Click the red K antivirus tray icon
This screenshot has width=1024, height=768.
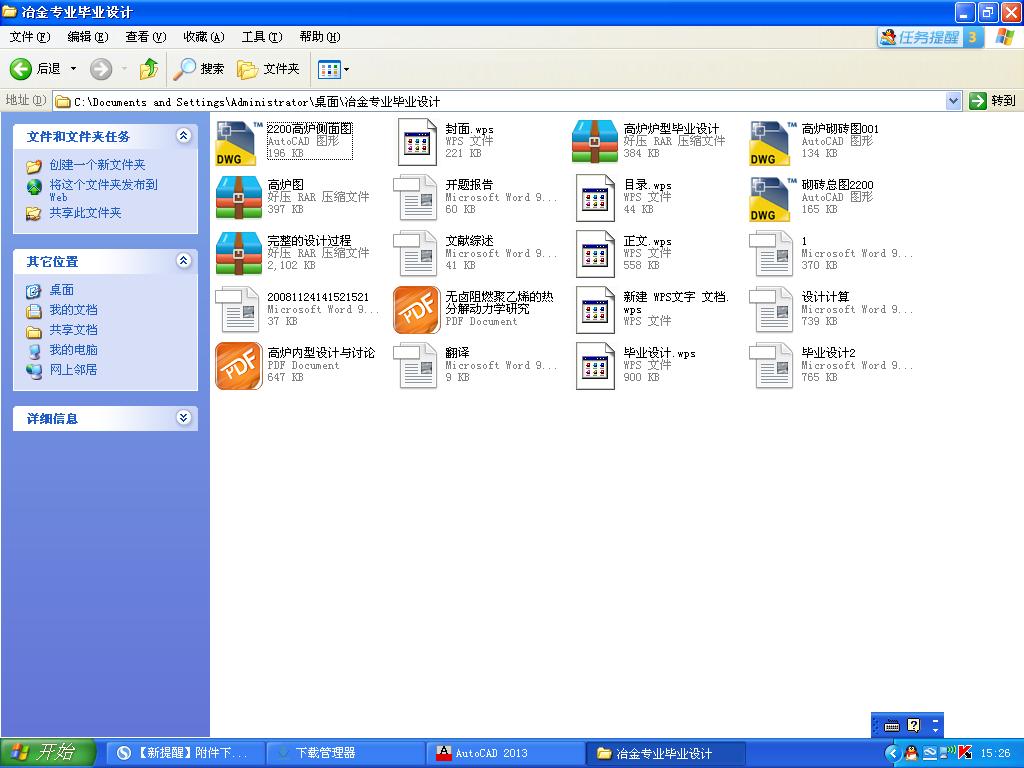(966, 754)
